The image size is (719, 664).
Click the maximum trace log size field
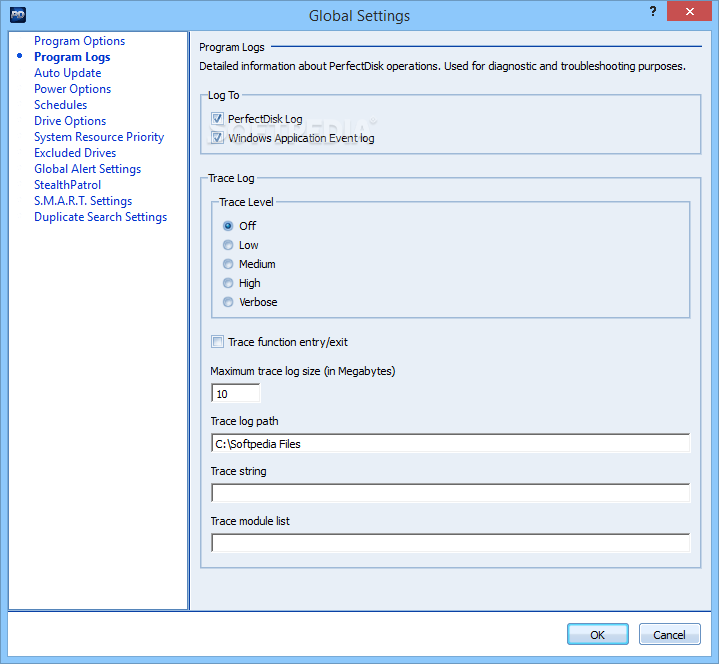tap(236, 393)
